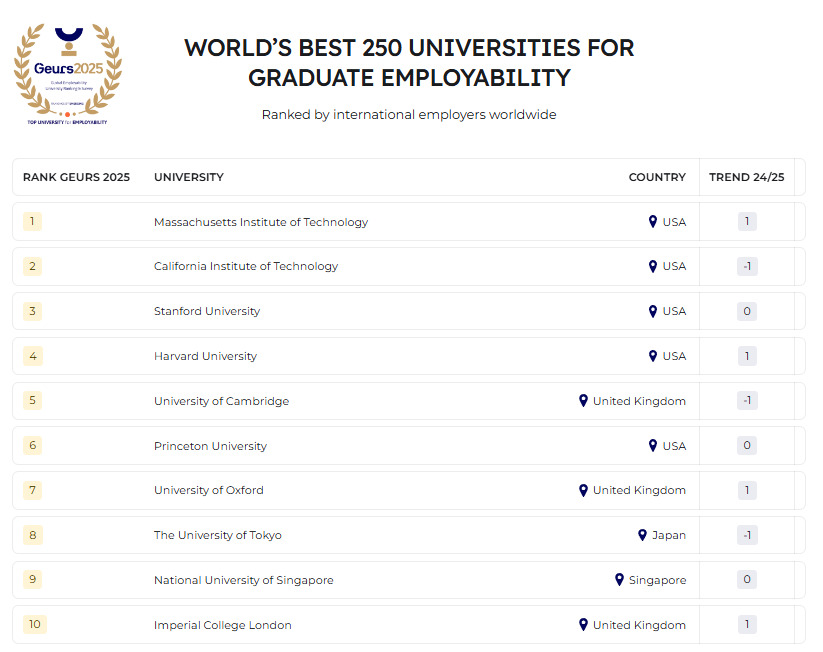This screenshot has width=823, height=652.
Task: Click the rank 10 badge
Action: click(x=35, y=625)
